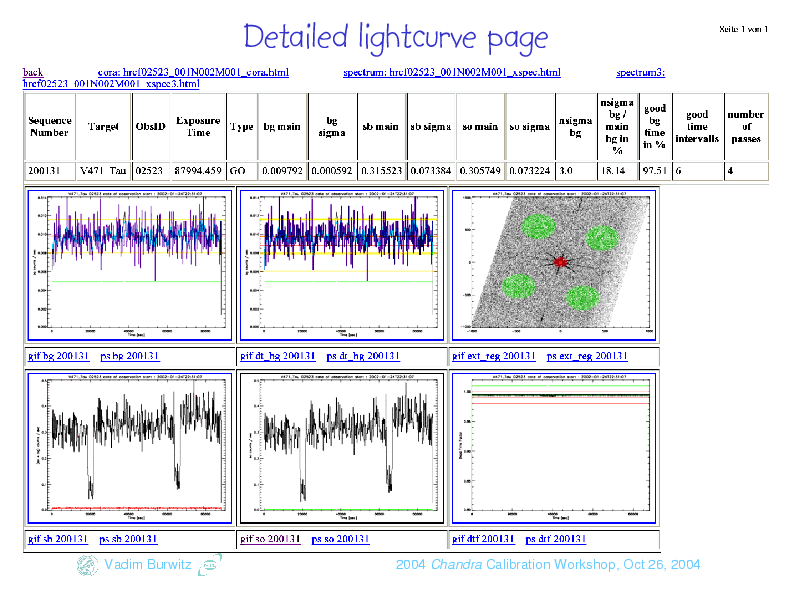Image resolution: width=792 pixels, height=612 pixels.
Task: Download 'ps bg 200131' file
Action: 130,356
